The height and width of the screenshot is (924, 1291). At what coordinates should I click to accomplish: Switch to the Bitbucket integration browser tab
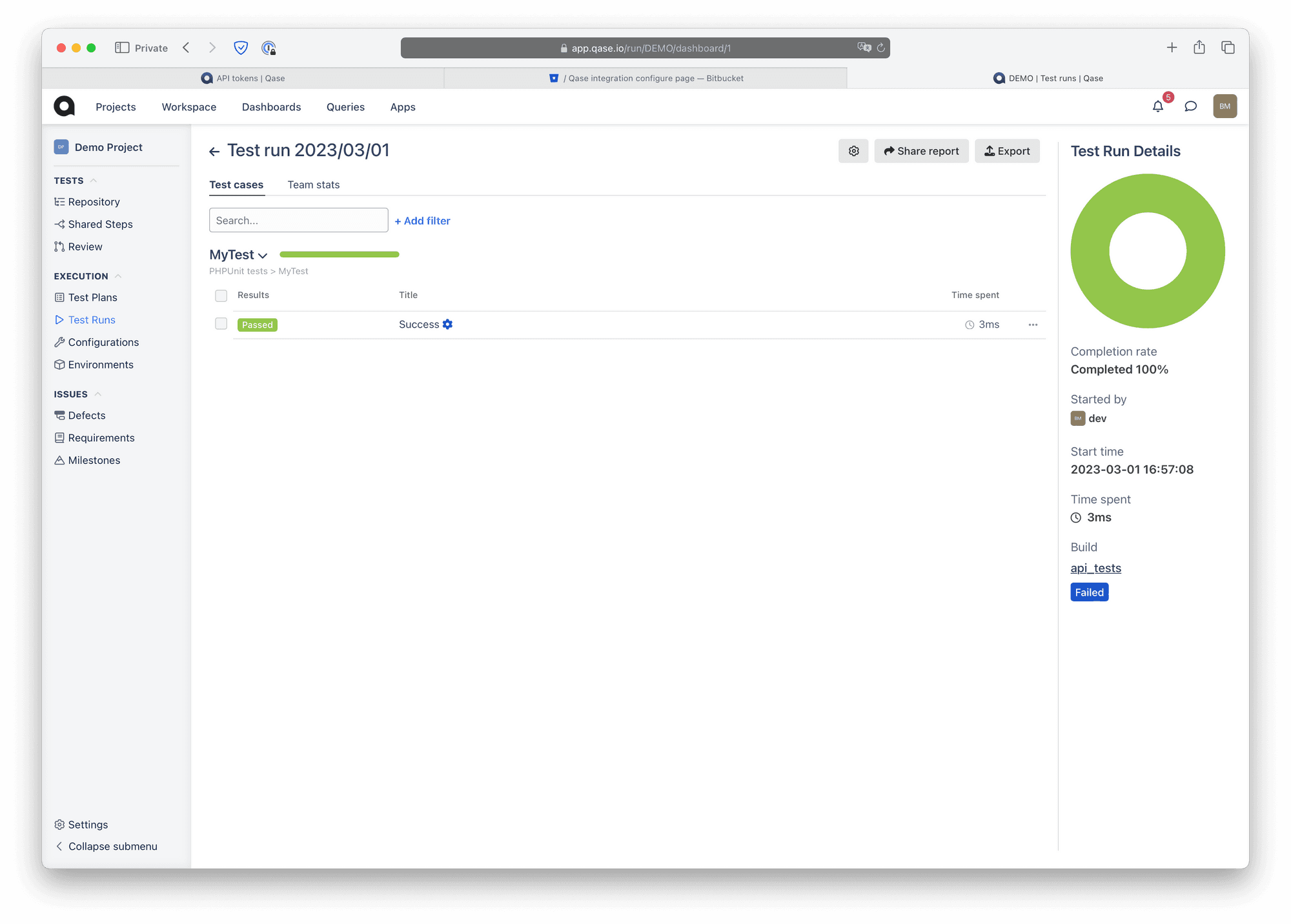645,78
